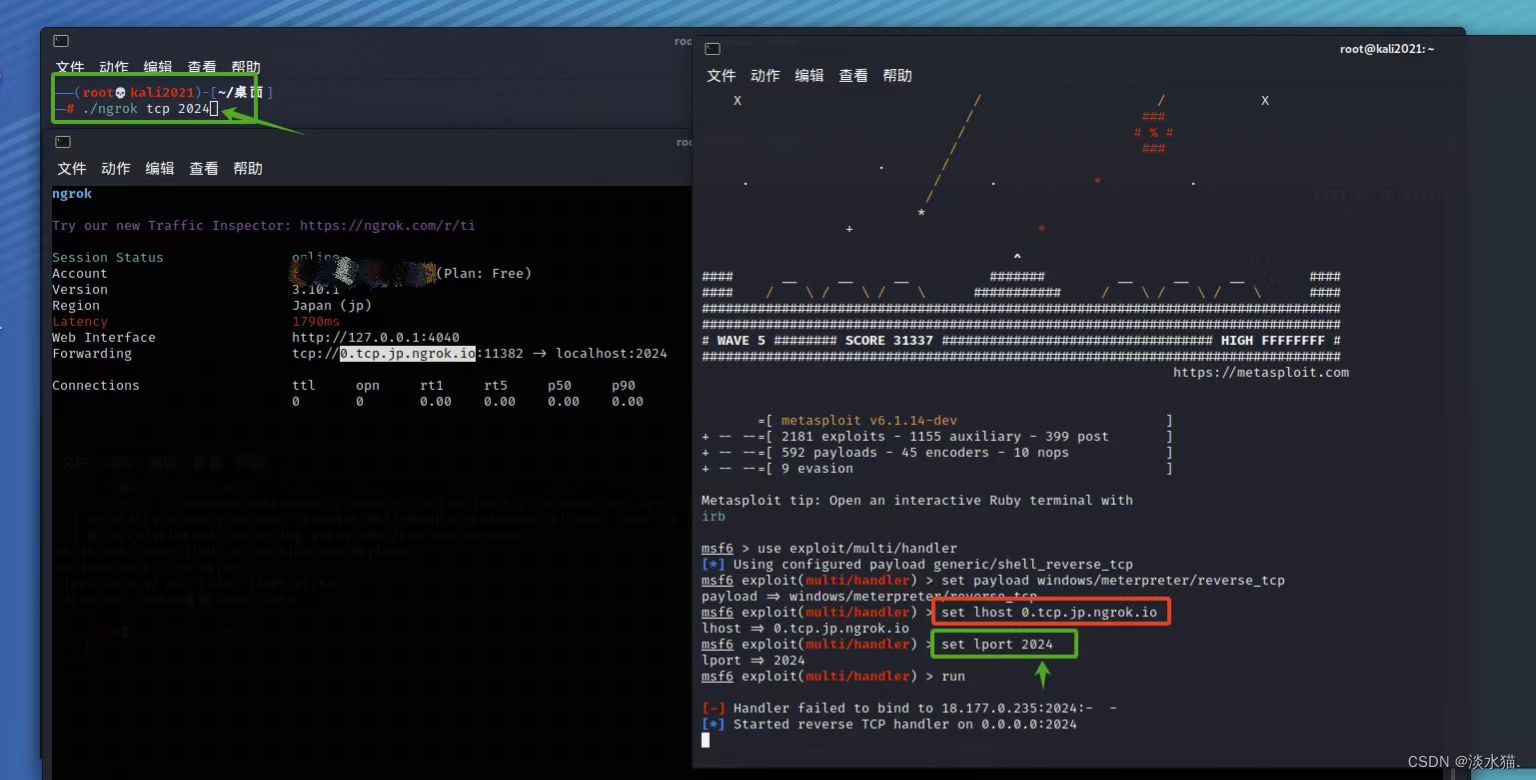Click 'use exploit/multi/handler' command line

[x=857, y=548]
